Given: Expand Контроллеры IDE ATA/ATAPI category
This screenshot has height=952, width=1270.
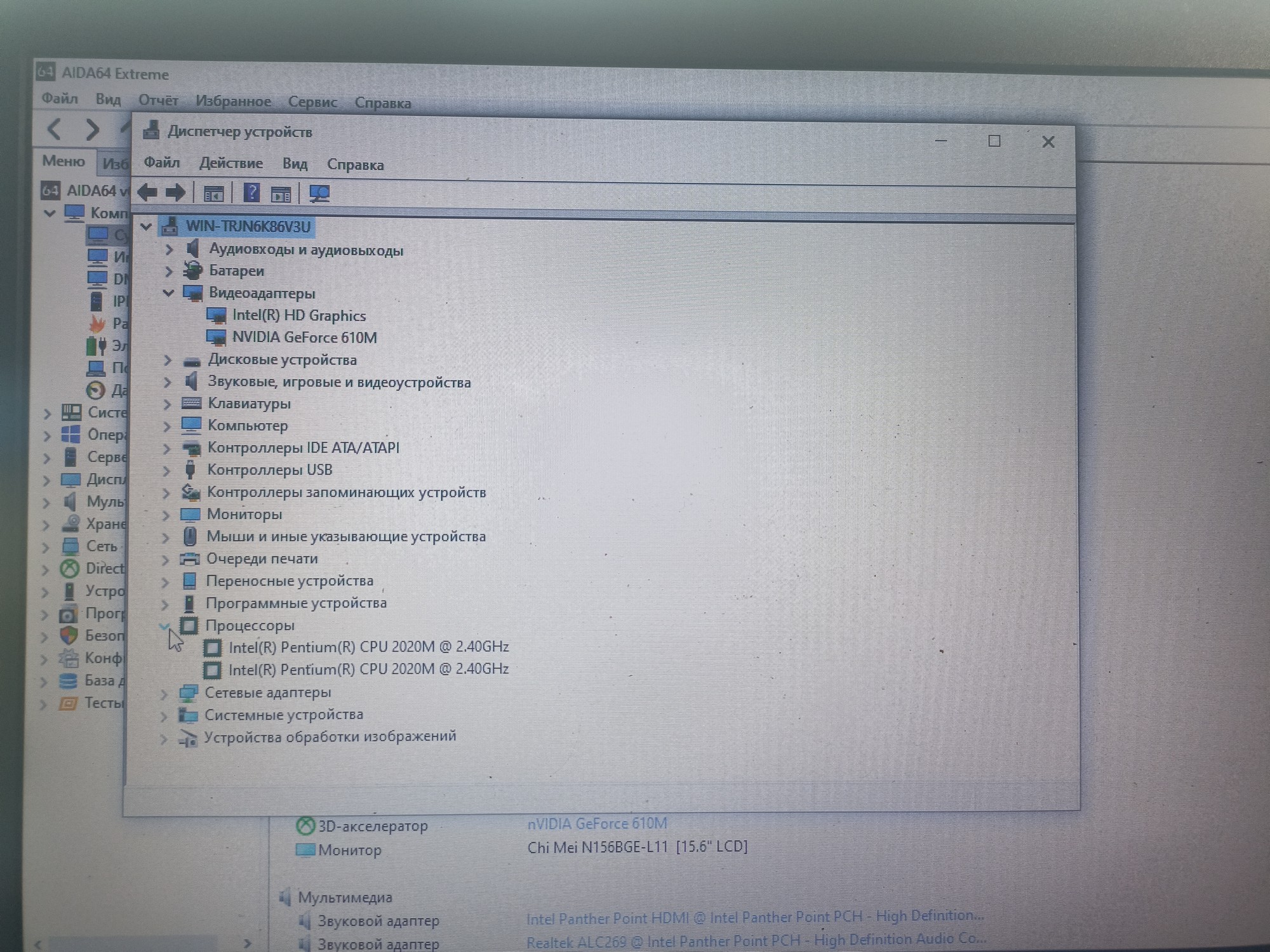Looking at the screenshot, I should pyautogui.click(x=166, y=449).
